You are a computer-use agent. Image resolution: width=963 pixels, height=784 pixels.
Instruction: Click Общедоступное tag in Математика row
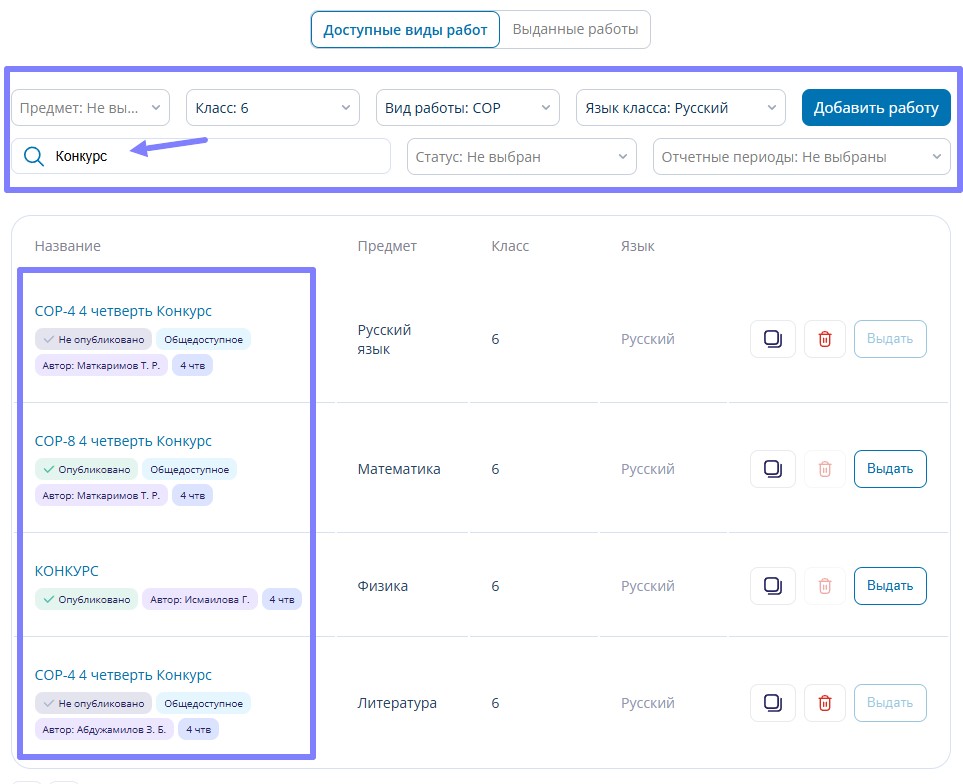click(189, 470)
